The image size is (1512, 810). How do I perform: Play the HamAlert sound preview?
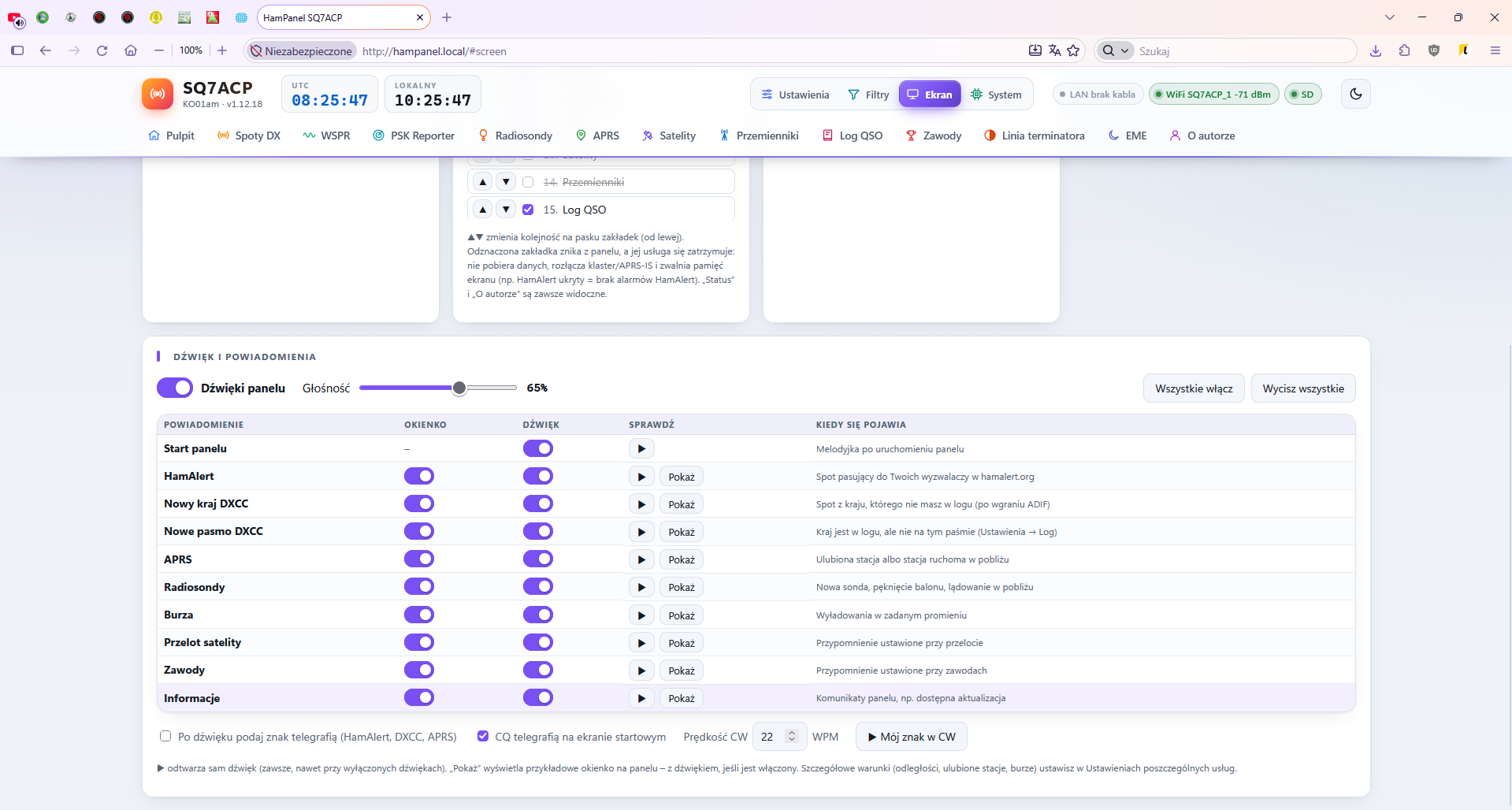point(641,477)
